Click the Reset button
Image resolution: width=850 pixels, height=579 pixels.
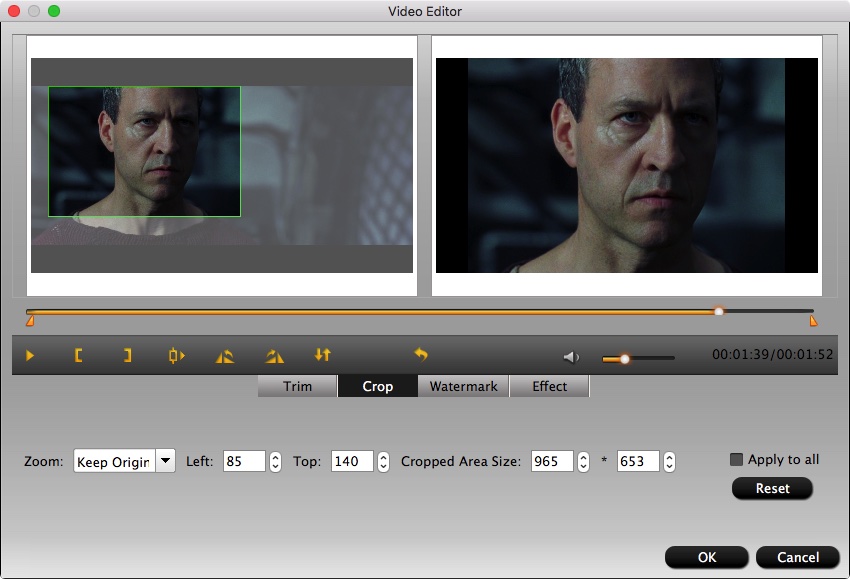772,489
